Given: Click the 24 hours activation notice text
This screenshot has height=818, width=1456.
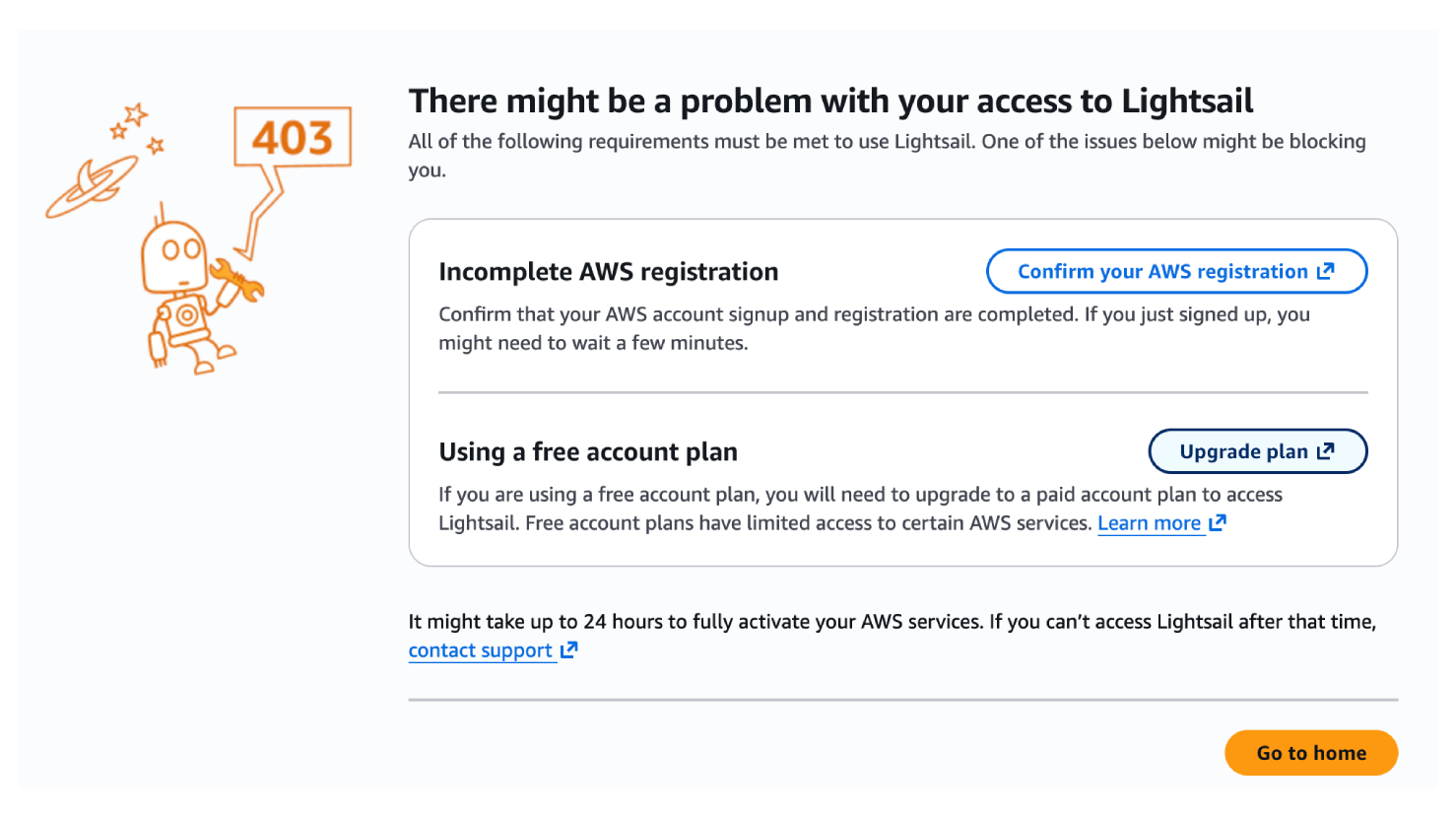Looking at the screenshot, I should coord(892,622).
